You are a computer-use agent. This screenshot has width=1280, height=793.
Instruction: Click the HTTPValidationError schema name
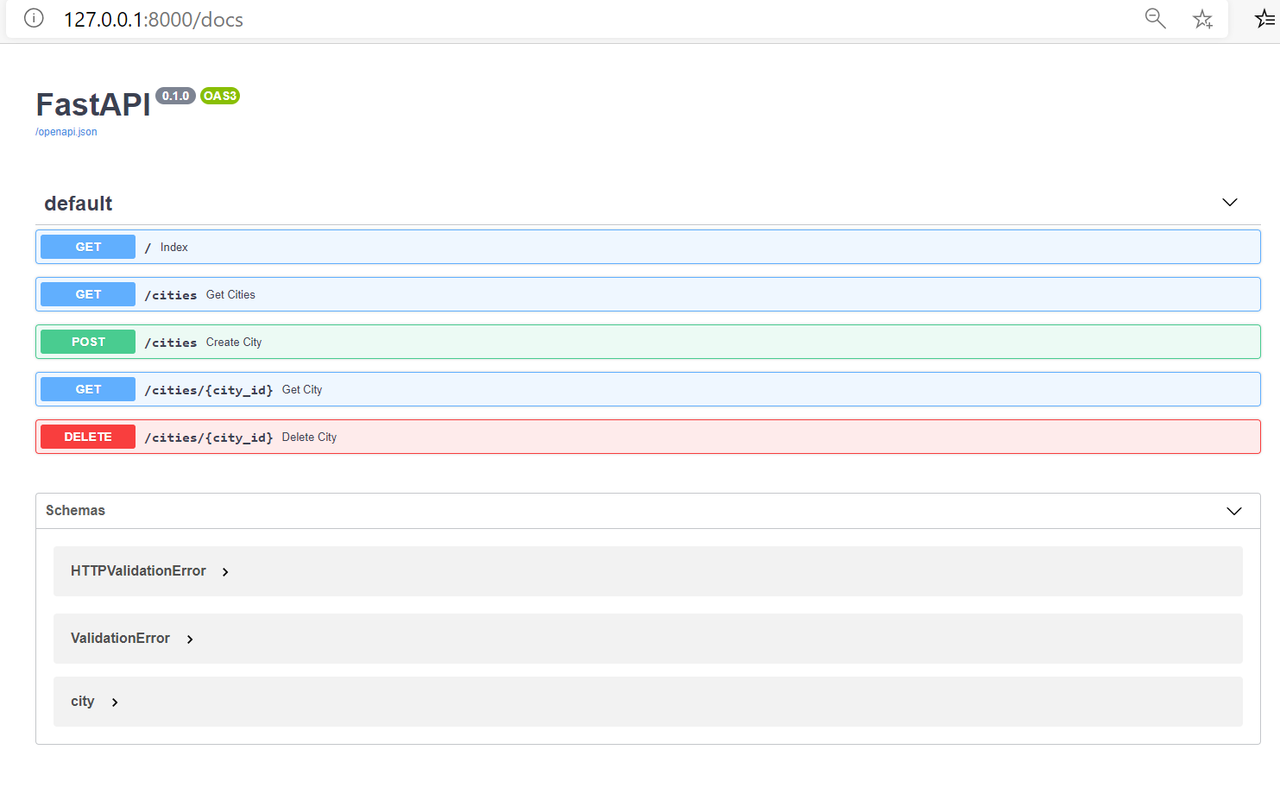tap(138, 571)
